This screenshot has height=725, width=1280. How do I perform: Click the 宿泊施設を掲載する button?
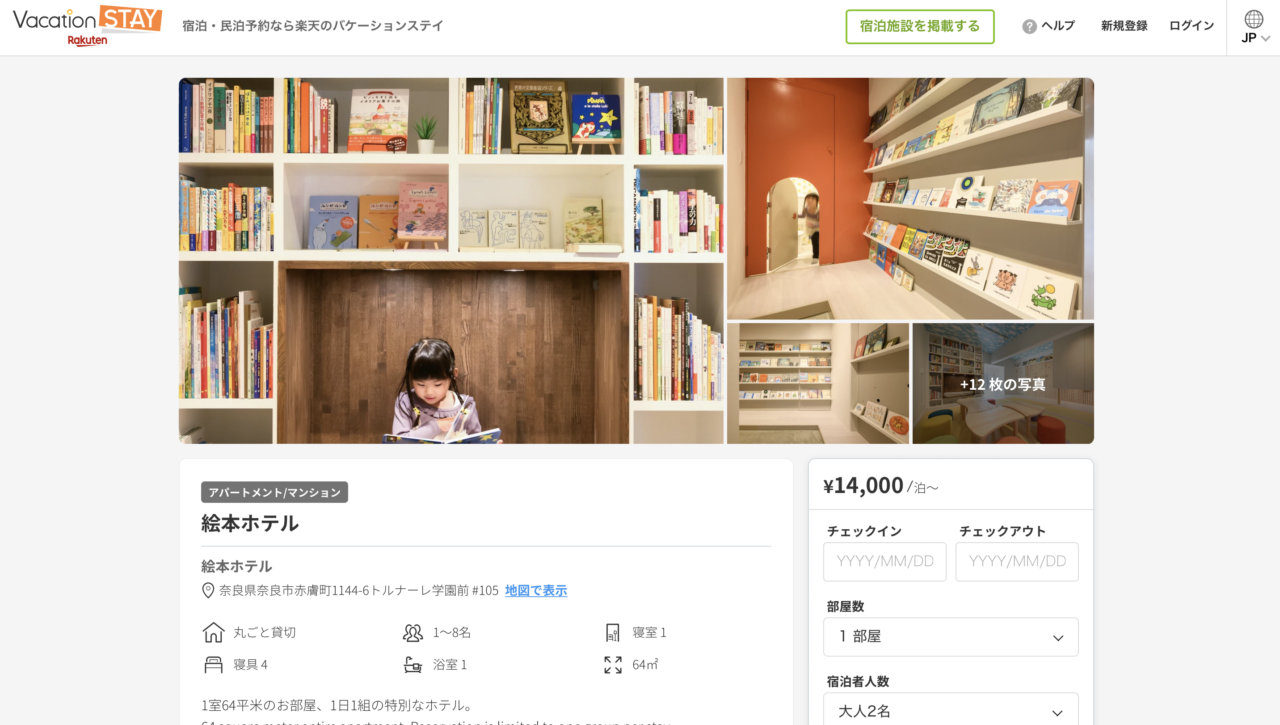(920, 27)
